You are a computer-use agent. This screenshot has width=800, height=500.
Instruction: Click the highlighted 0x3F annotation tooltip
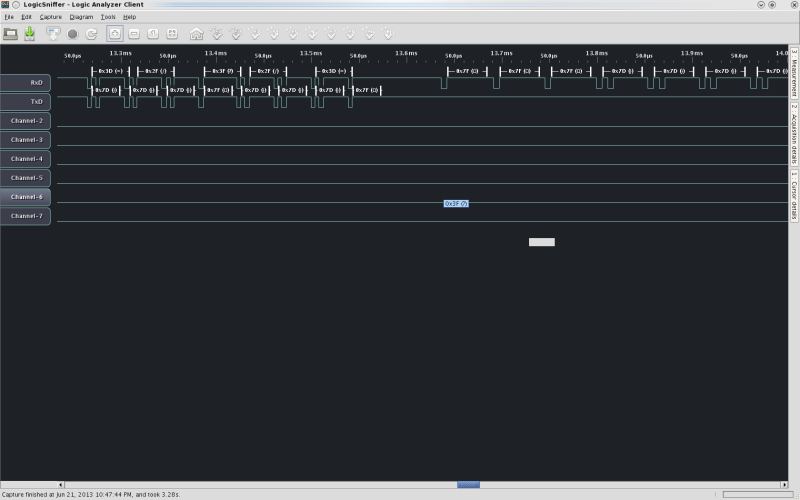click(456, 204)
